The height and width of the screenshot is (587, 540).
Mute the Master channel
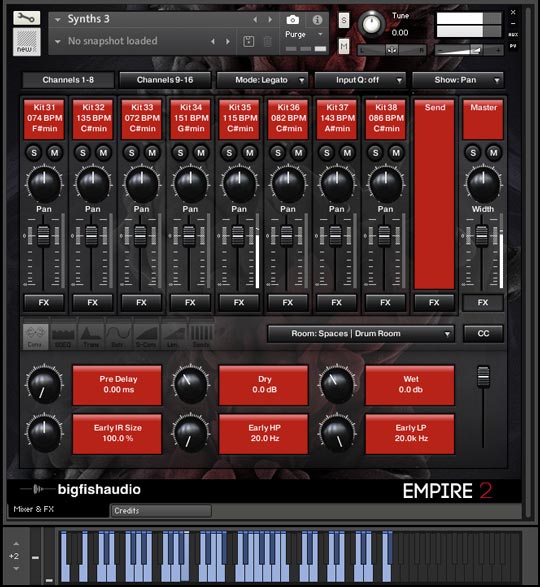pyautogui.click(x=494, y=153)
